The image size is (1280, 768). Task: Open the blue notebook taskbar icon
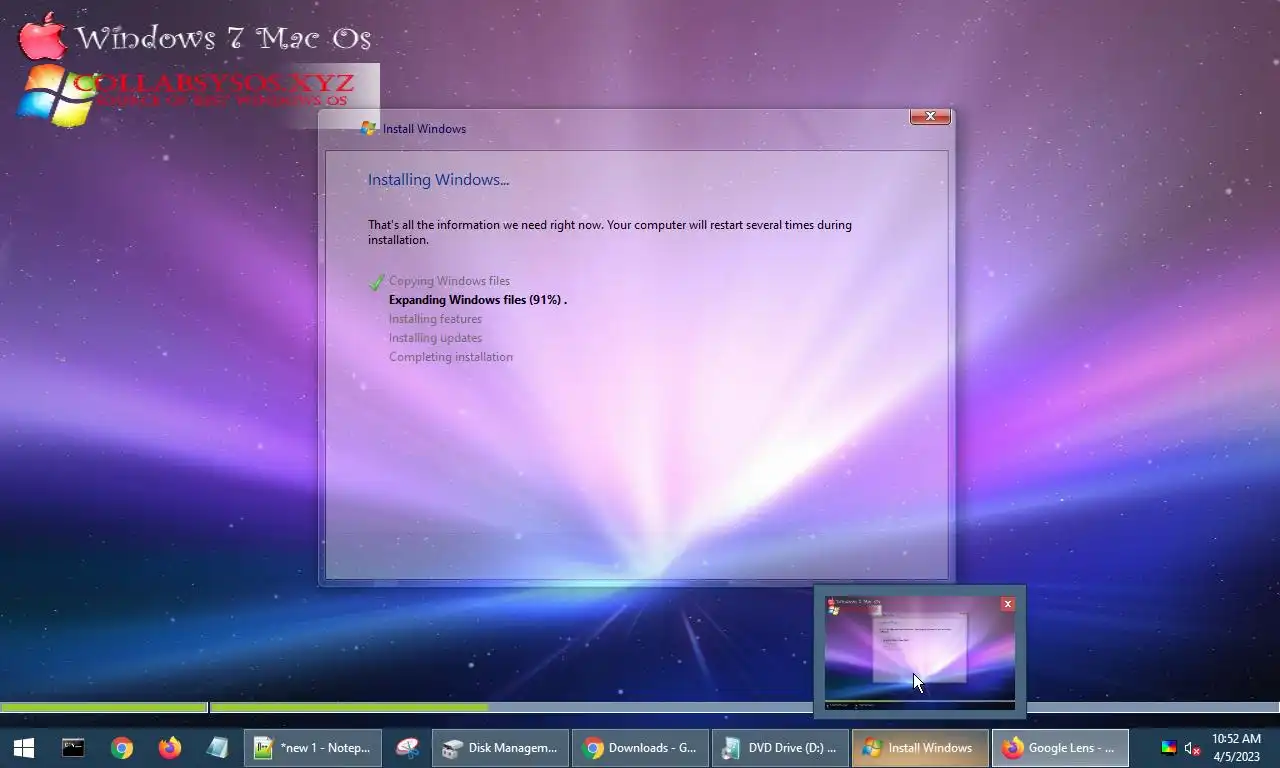click(x=217, y=748)
